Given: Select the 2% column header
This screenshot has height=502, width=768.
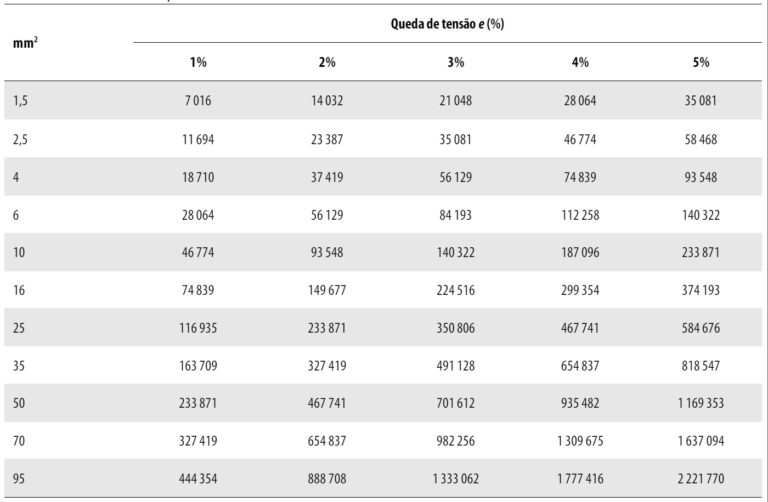Looking at the screenshot, I should tap(327, 62).
